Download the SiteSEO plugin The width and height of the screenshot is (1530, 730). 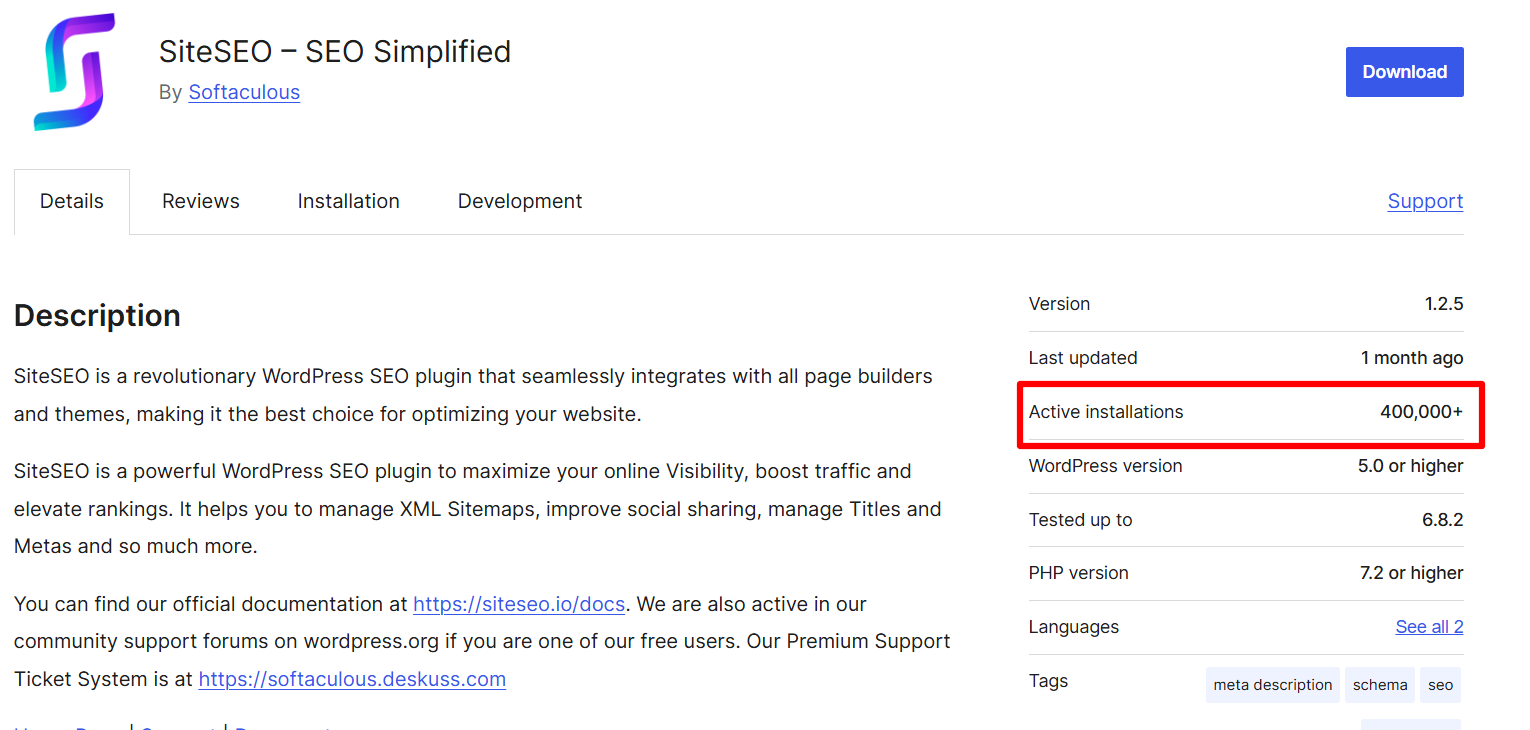pyautogui.click(x=1404, y=72)
